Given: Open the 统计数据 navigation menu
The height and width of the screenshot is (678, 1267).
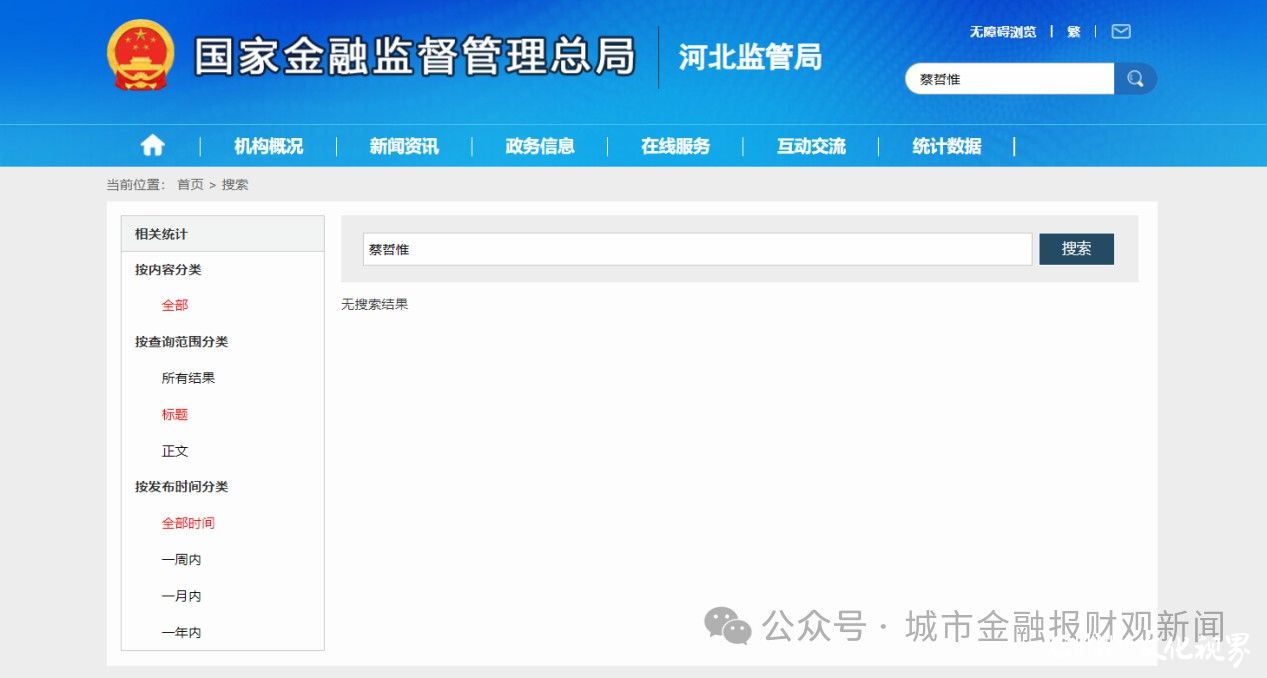Looking at the screenshot, I should (945, 145).
